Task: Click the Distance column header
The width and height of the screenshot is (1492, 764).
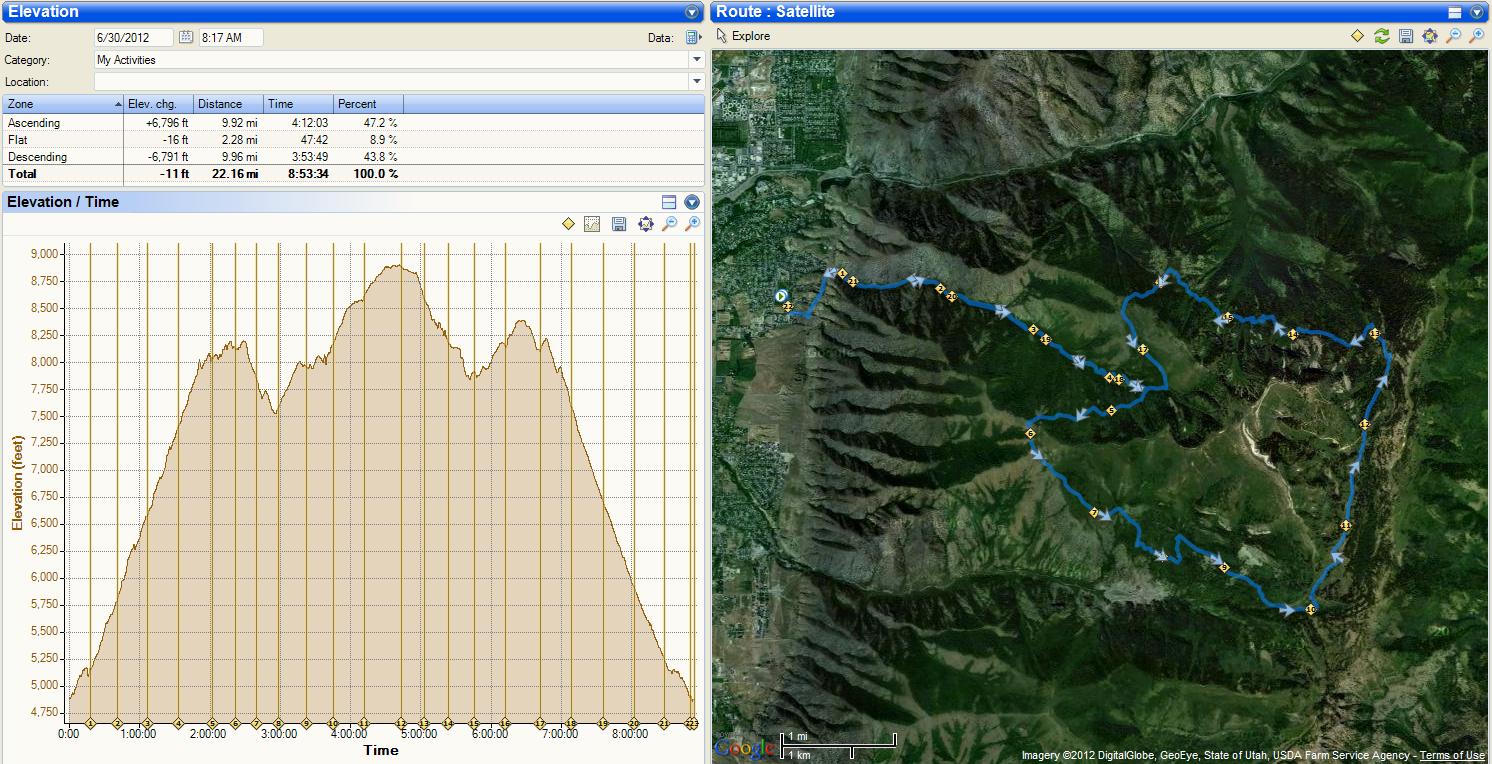Action: pyautogui.click(x=228, y=104)
